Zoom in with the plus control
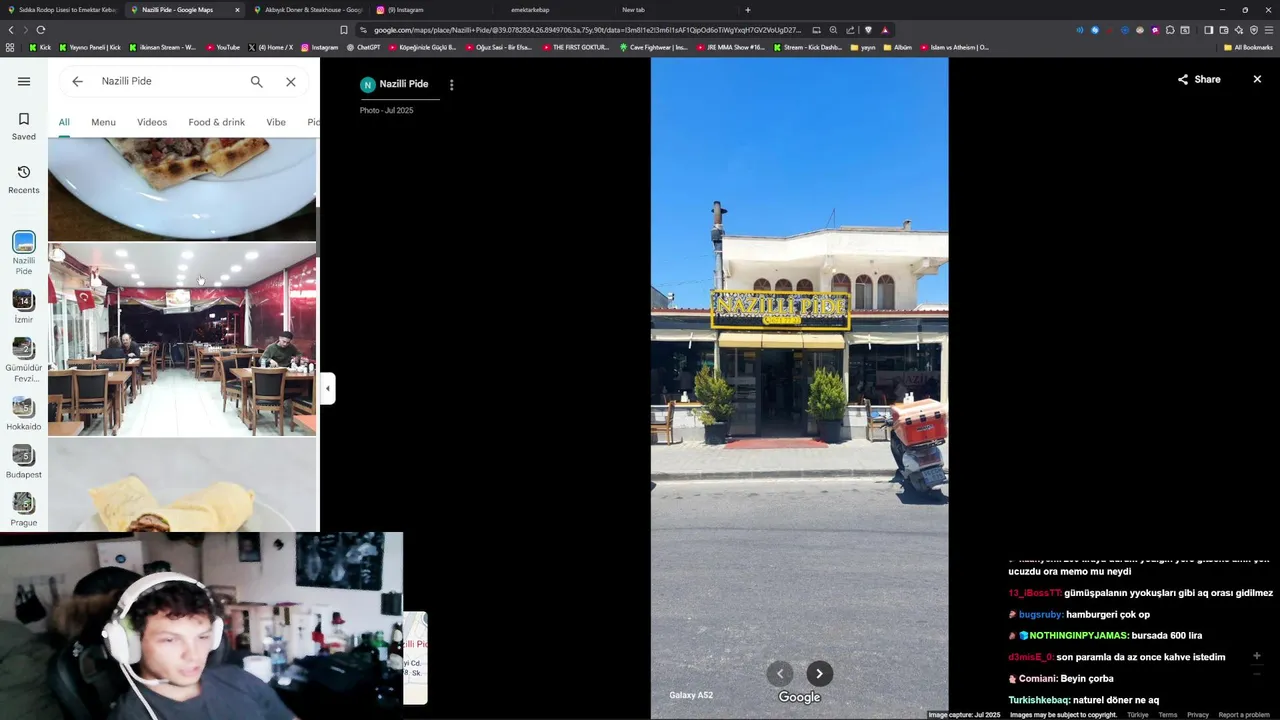This screenshot has width=1280, height=720. click(x=1257, y=656)
